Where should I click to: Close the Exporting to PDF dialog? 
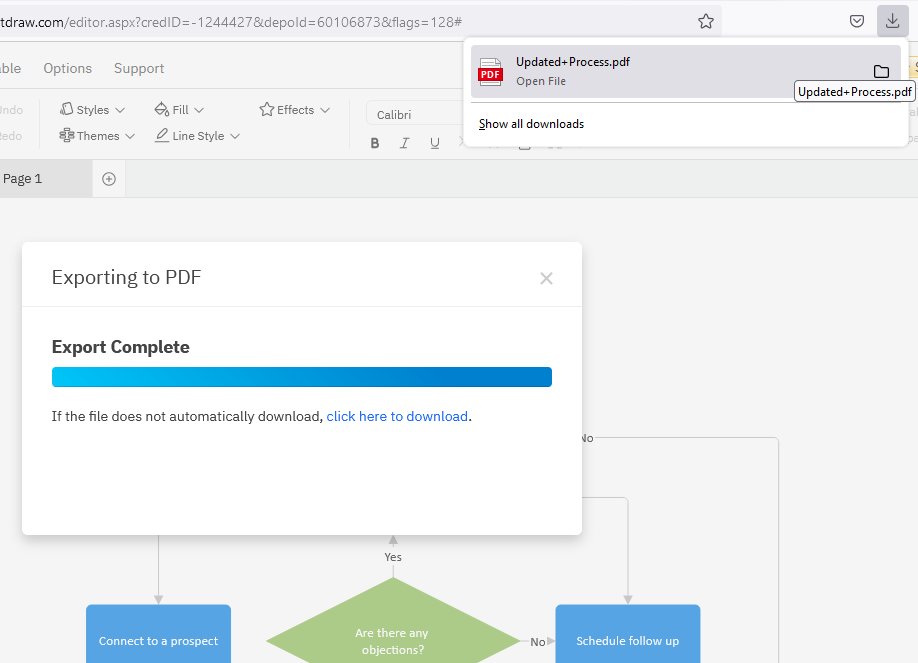click(546, 279)
